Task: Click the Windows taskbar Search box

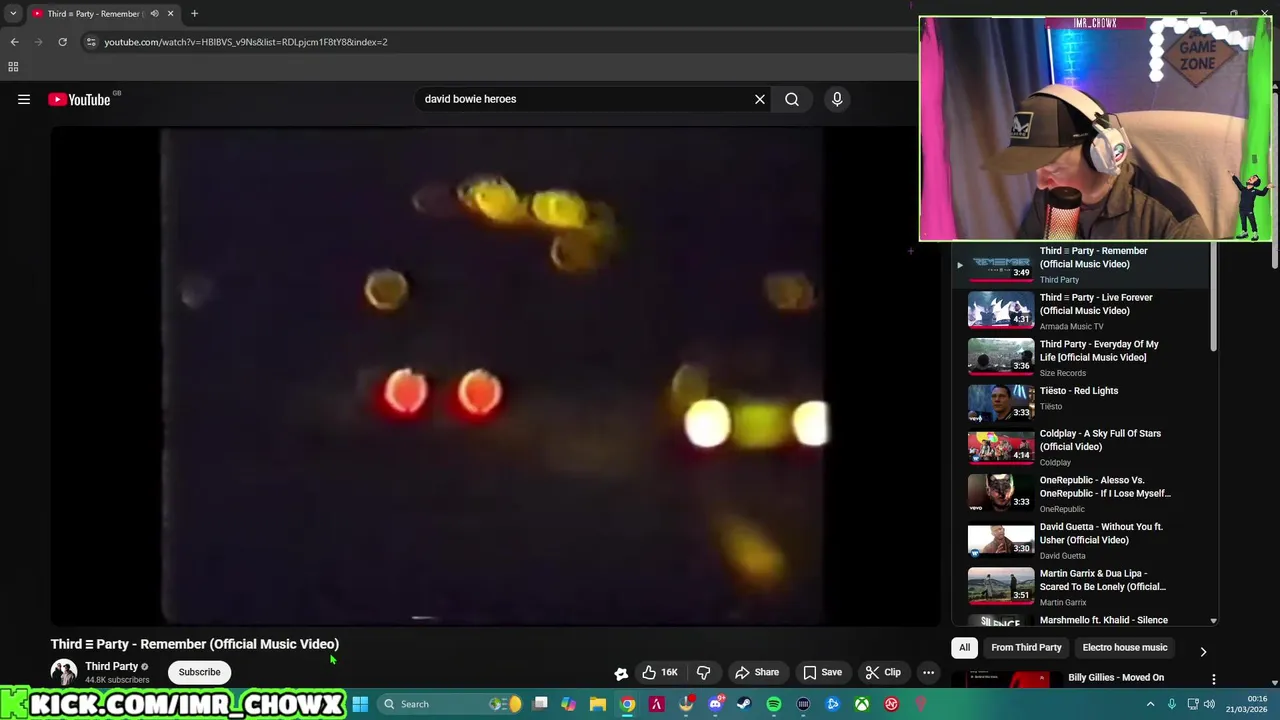Action: 451,704
